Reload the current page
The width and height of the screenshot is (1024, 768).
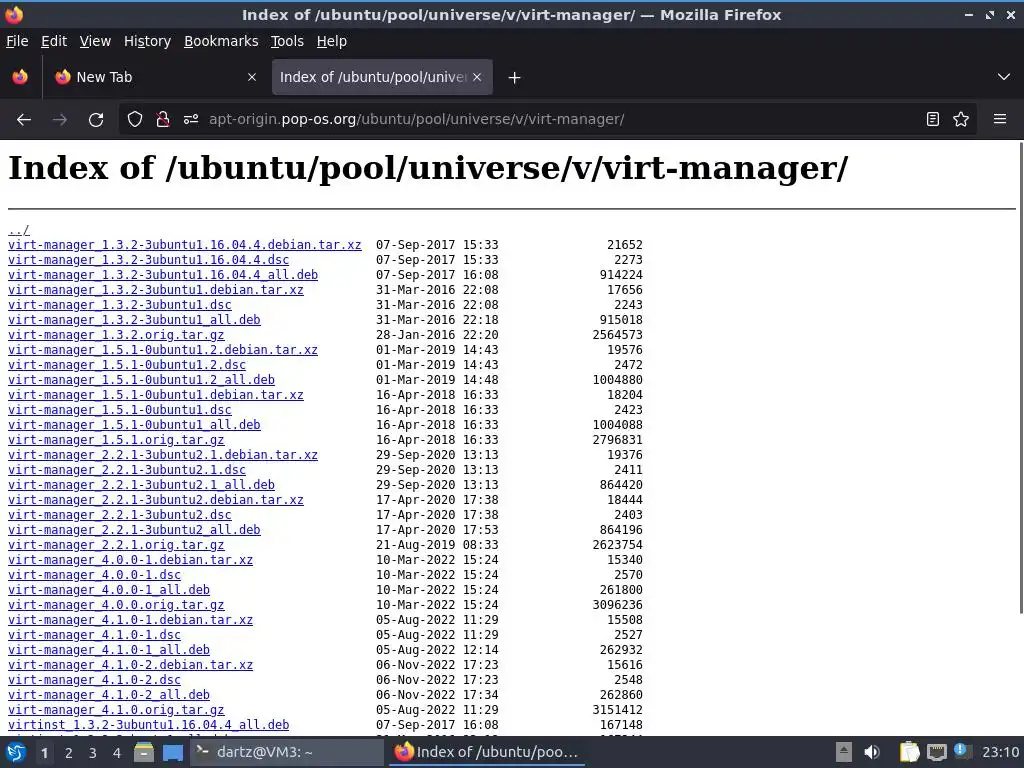[96, 120]
